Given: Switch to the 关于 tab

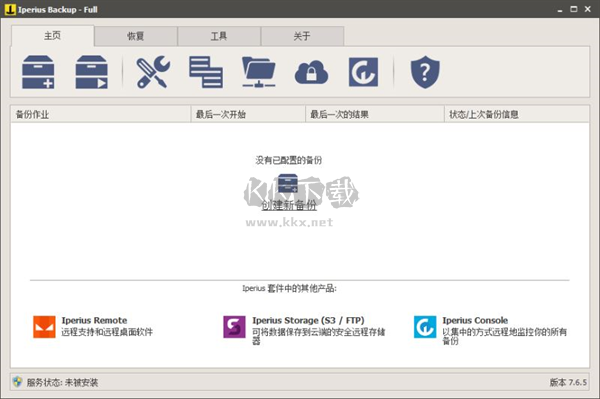Looking at the screenshot, I should [302, 36].
